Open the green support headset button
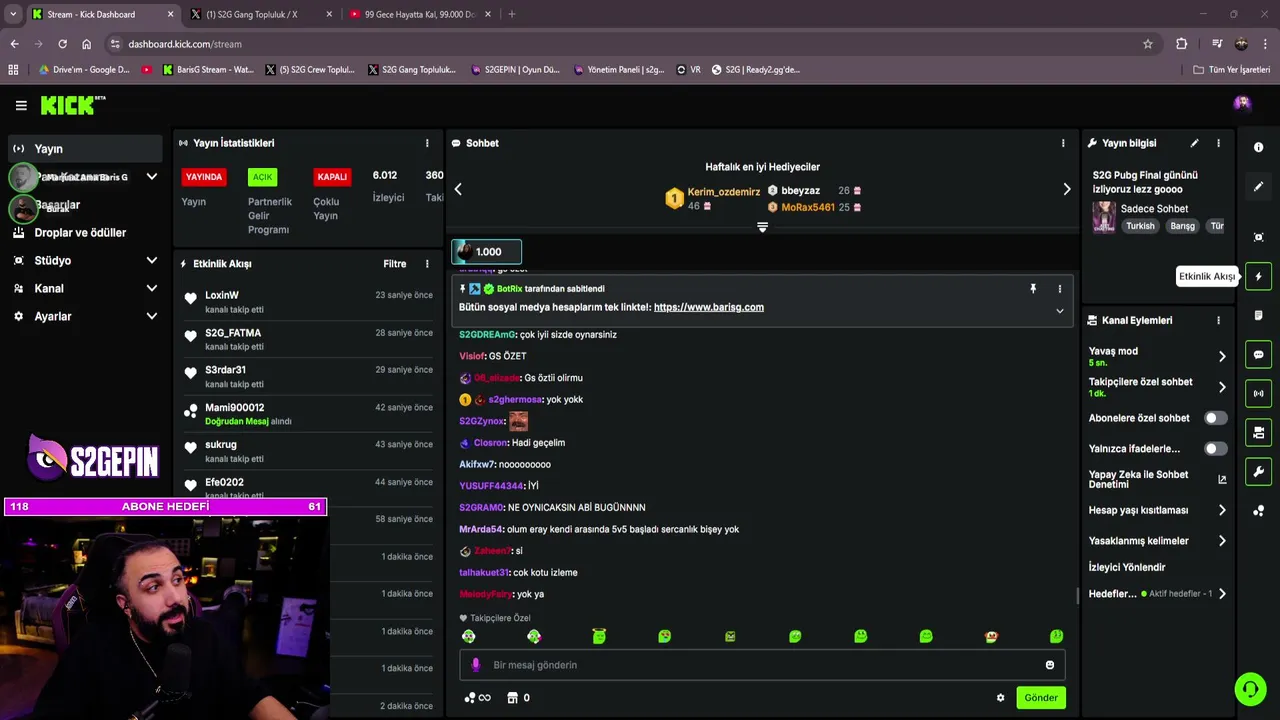Screen dimensions: 1280x720 tap(1249, 689)
